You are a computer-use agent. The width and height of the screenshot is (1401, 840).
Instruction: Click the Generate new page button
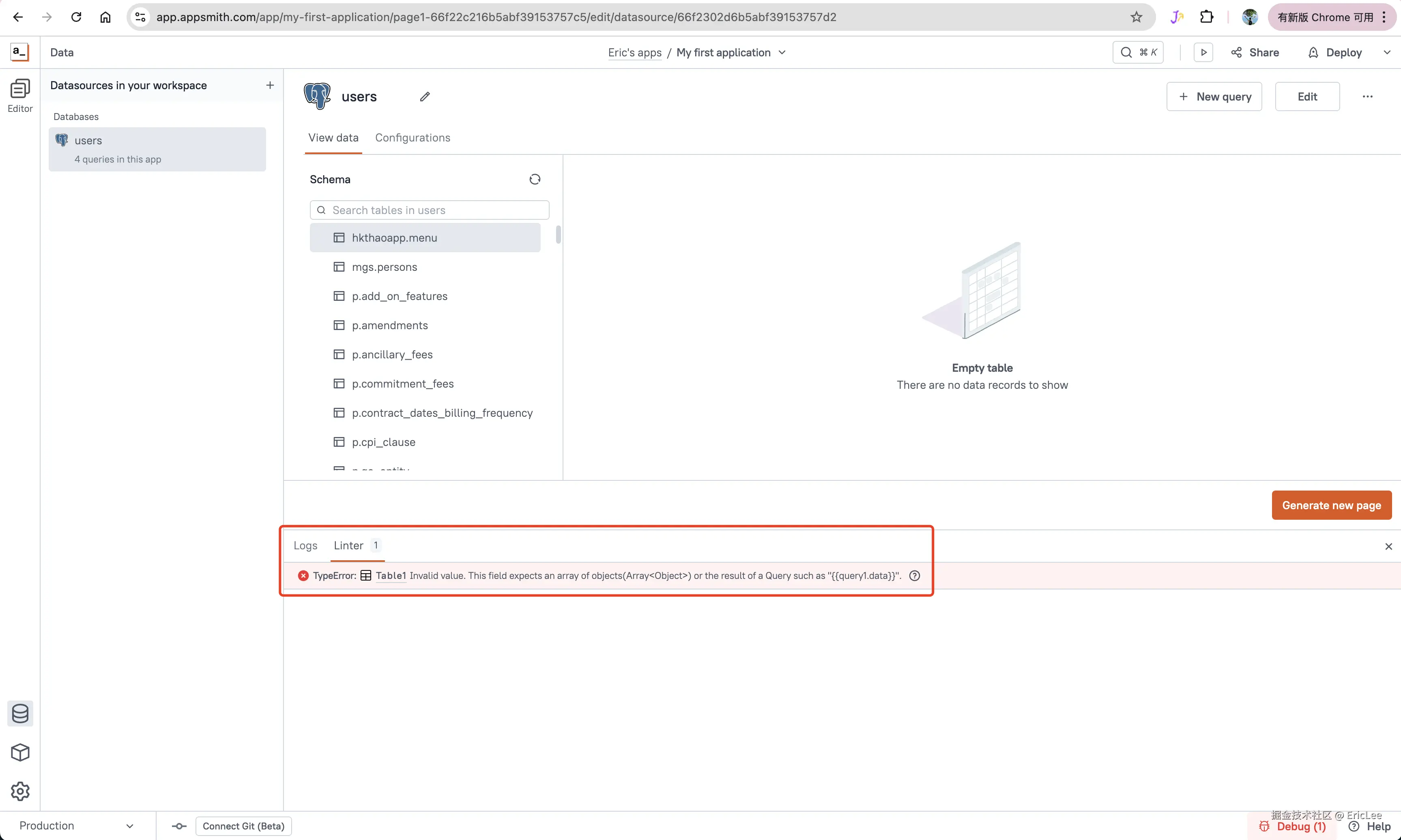tap(1331, 505)
